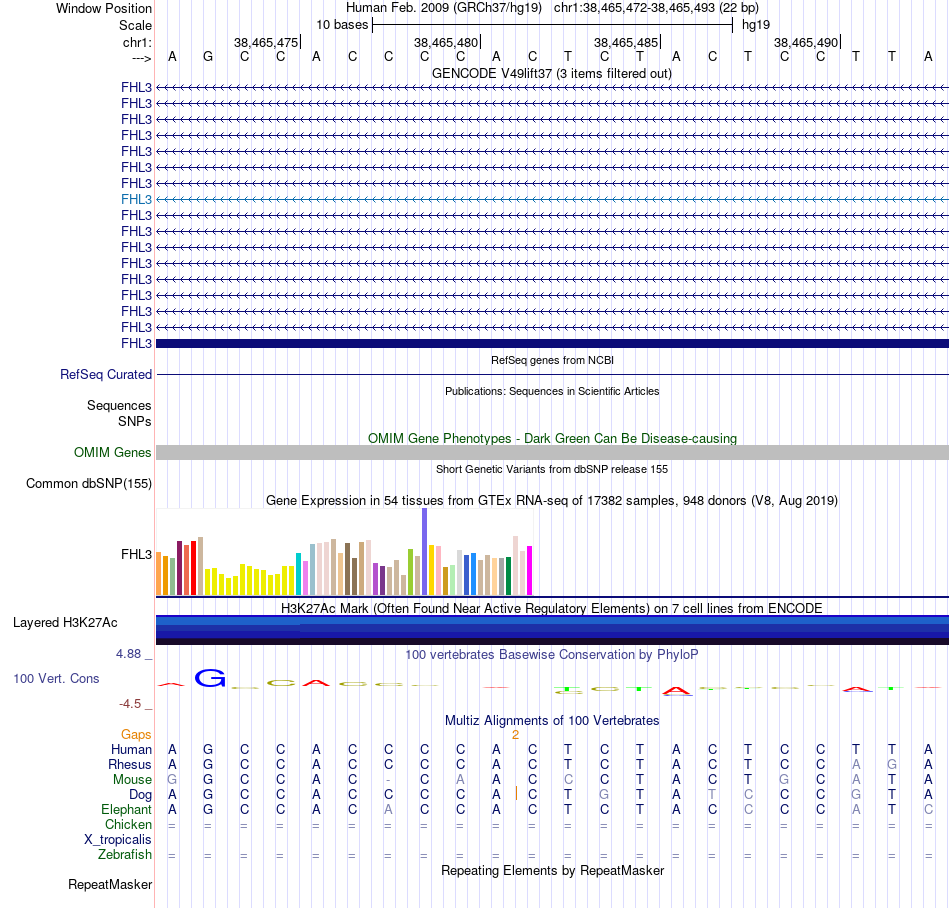The width and height of the screenshot is (950, 908).
Task: Click the magenta bar in GTEx chart
Action: click(529, 570)
